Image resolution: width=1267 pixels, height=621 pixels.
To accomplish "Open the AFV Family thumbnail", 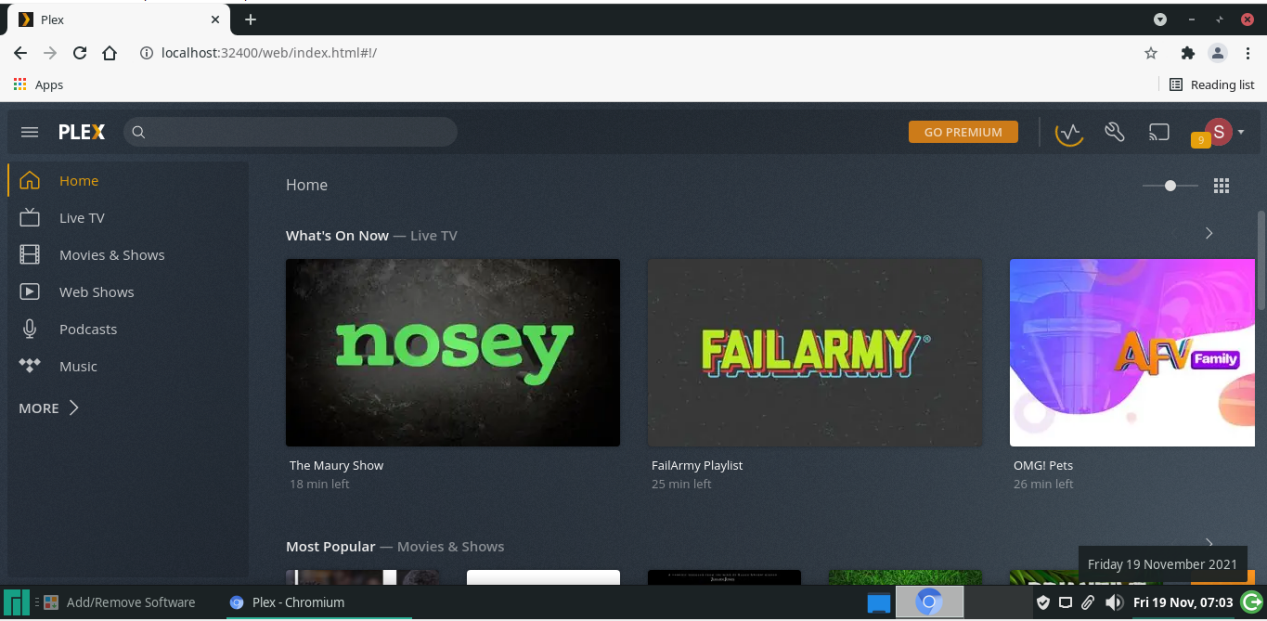I will (x=1132, y=352).
